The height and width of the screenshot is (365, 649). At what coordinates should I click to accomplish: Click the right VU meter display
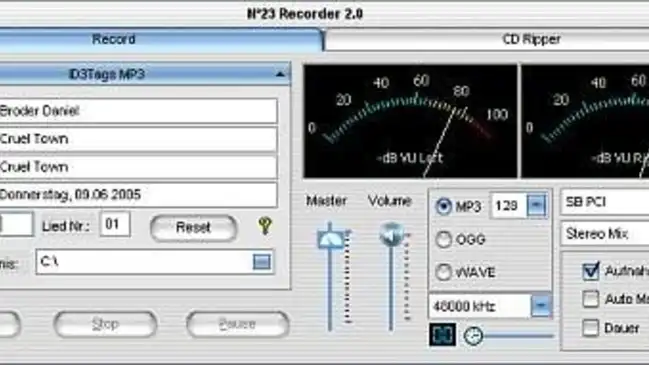(x=585, y=122)
